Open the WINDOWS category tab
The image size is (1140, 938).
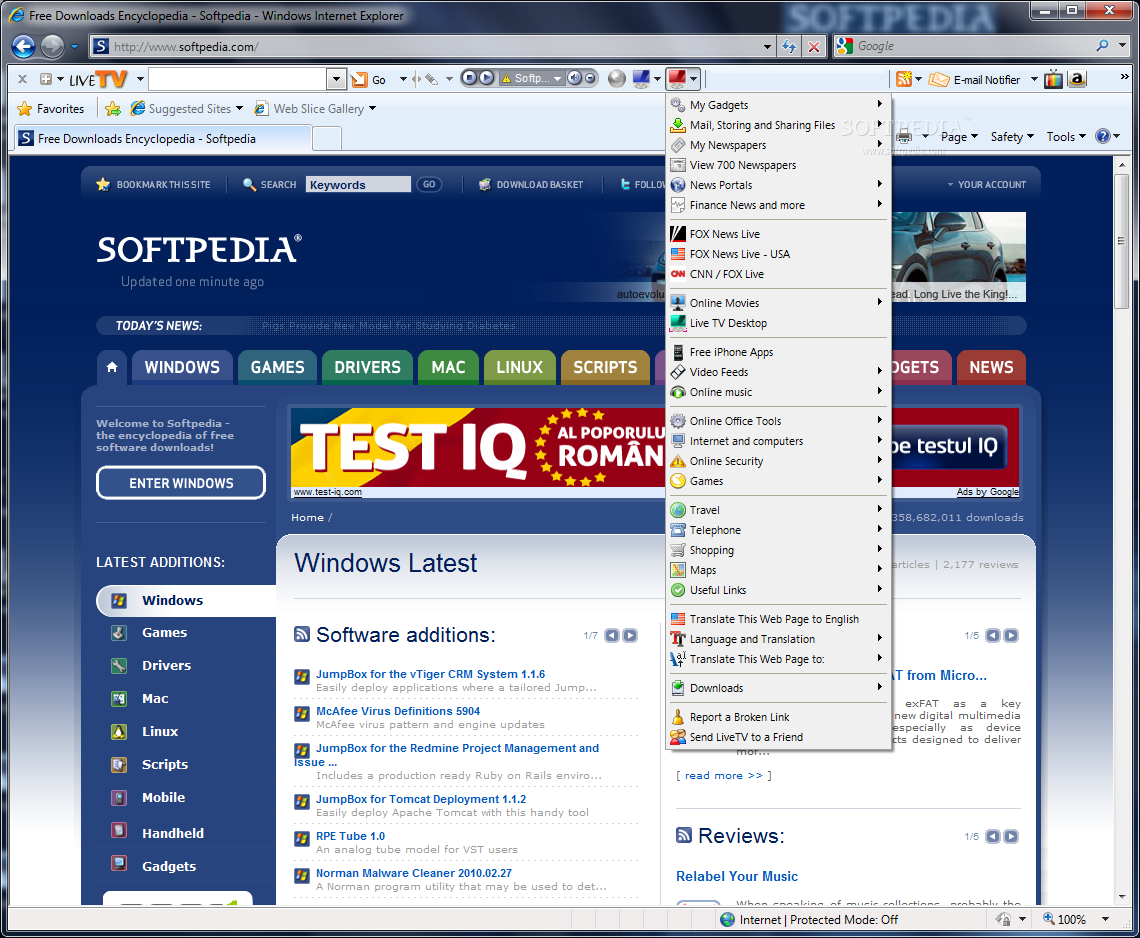(182, 367)
